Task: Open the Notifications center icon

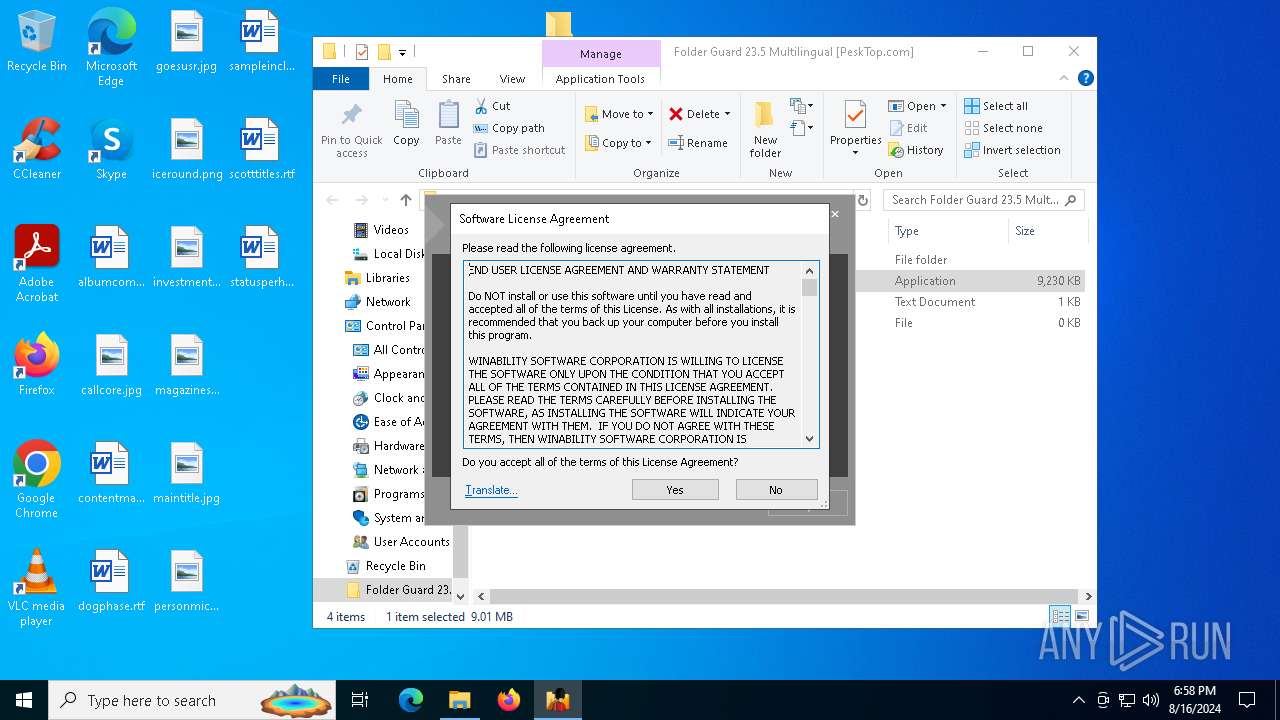Action: pyautogui.click(x=1247, y=700)
